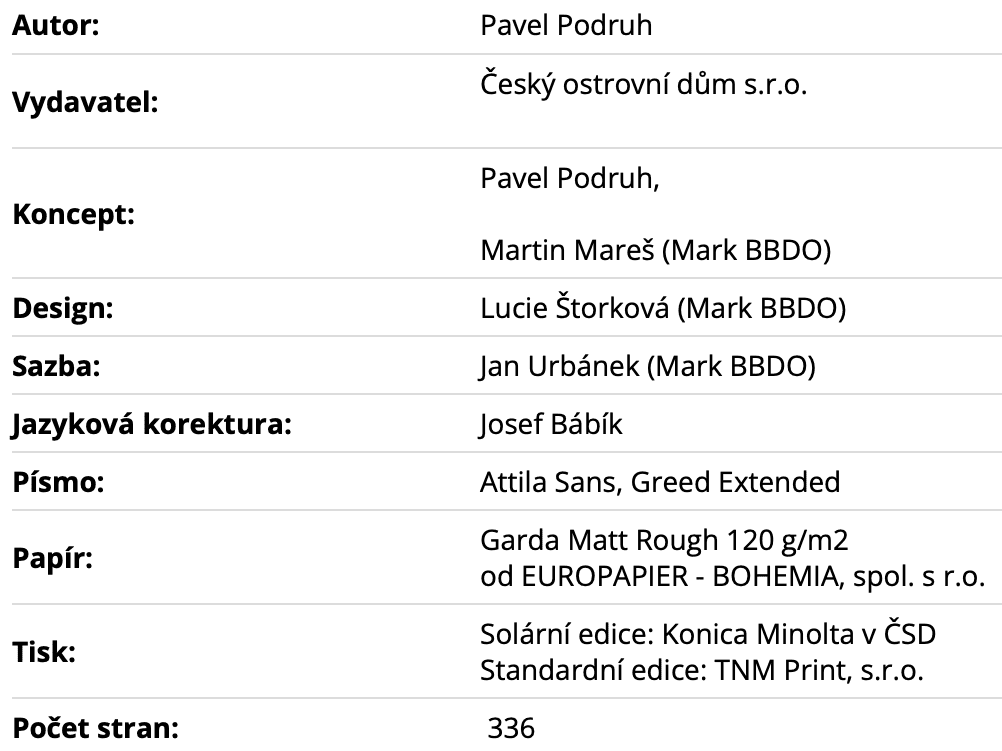Click the "Autor:" label

coord(61,25)
